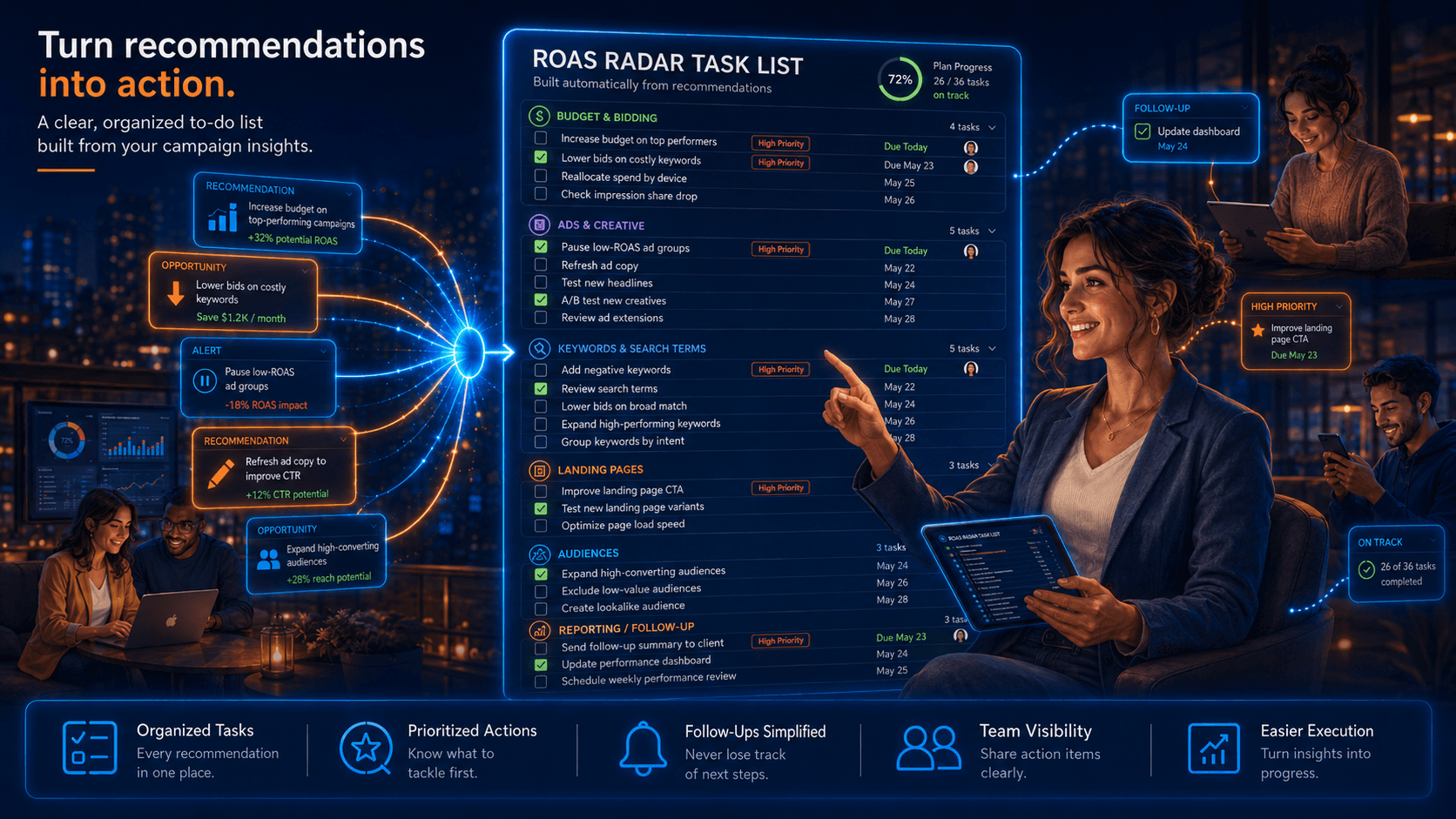Click the Team Visibility people icon

coord(928,749)
